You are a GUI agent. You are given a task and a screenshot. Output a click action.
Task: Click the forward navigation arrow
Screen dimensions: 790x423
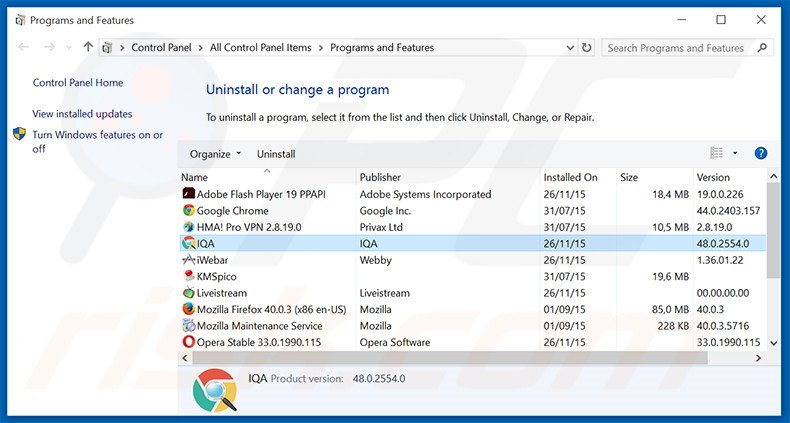[x=49, y=47]
